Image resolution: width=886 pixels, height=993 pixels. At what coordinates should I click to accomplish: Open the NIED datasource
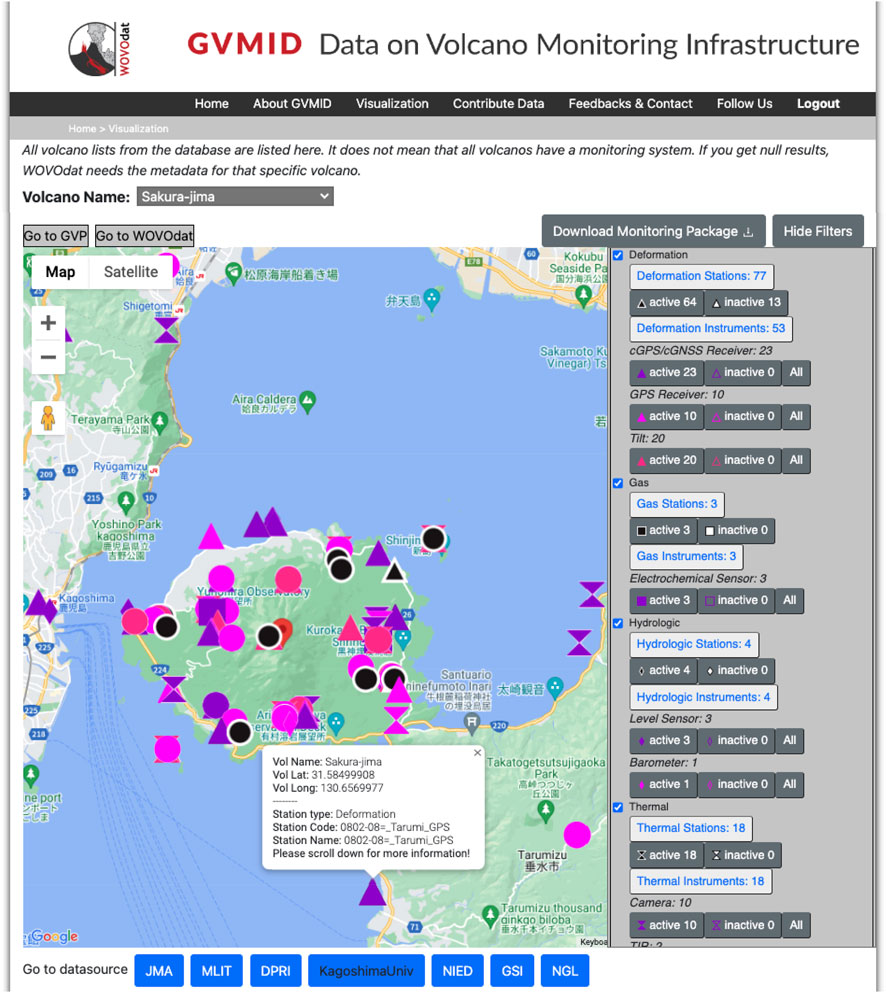457,971
